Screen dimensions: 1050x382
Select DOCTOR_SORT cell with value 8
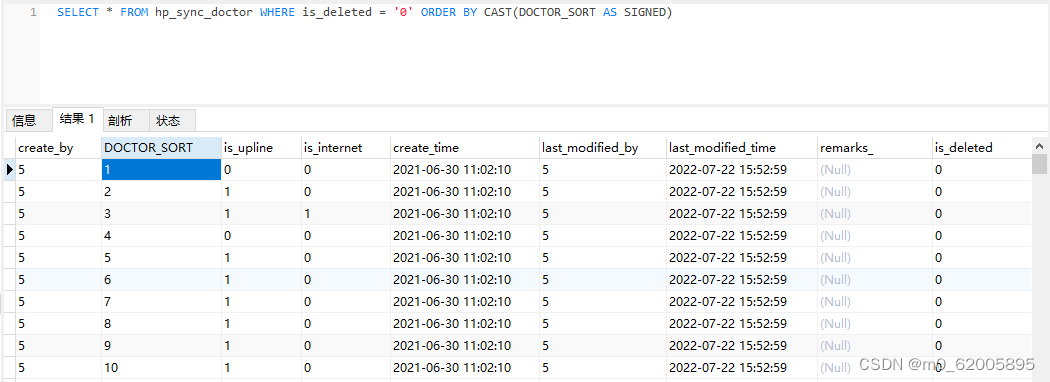point(161,324)
